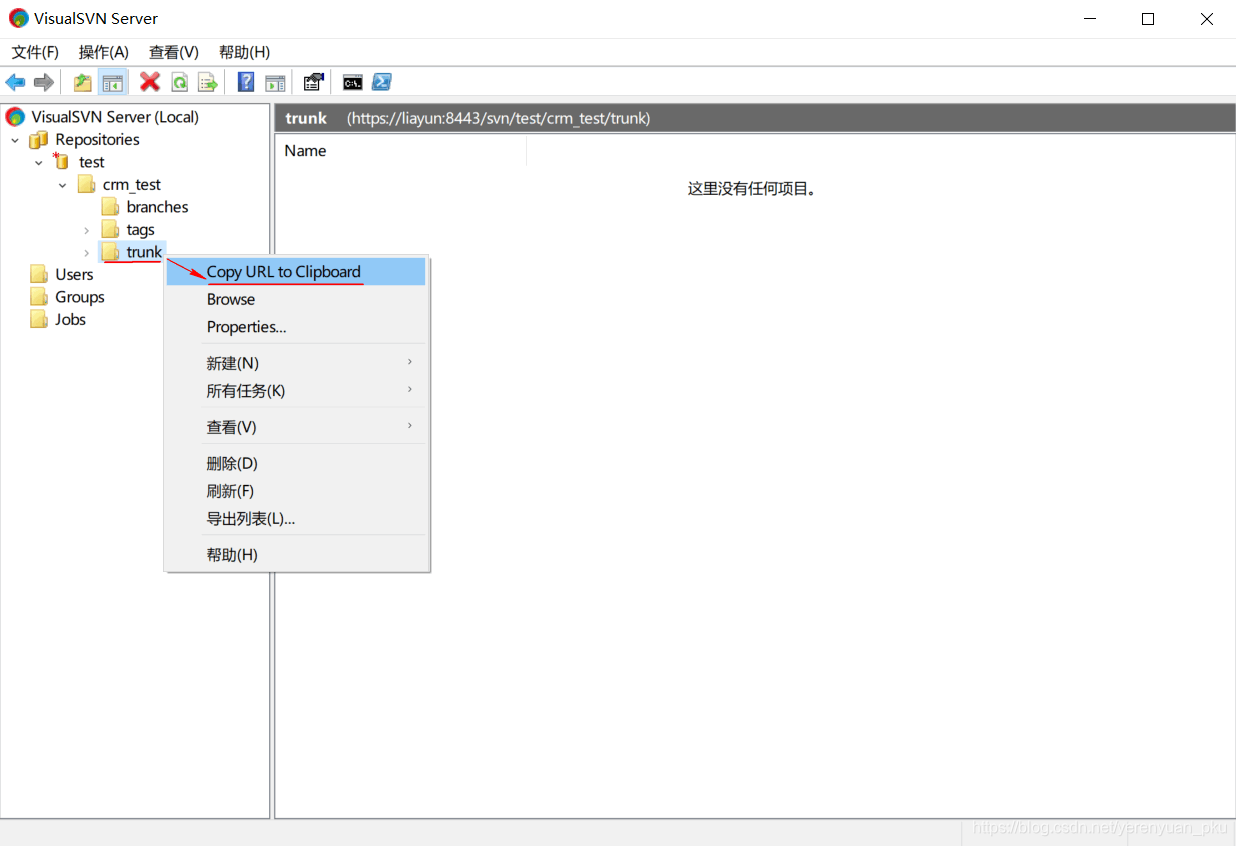Launch the PowerShell toolbar icon
This screenshot has height=846, width=1236.
coord(381,82)
